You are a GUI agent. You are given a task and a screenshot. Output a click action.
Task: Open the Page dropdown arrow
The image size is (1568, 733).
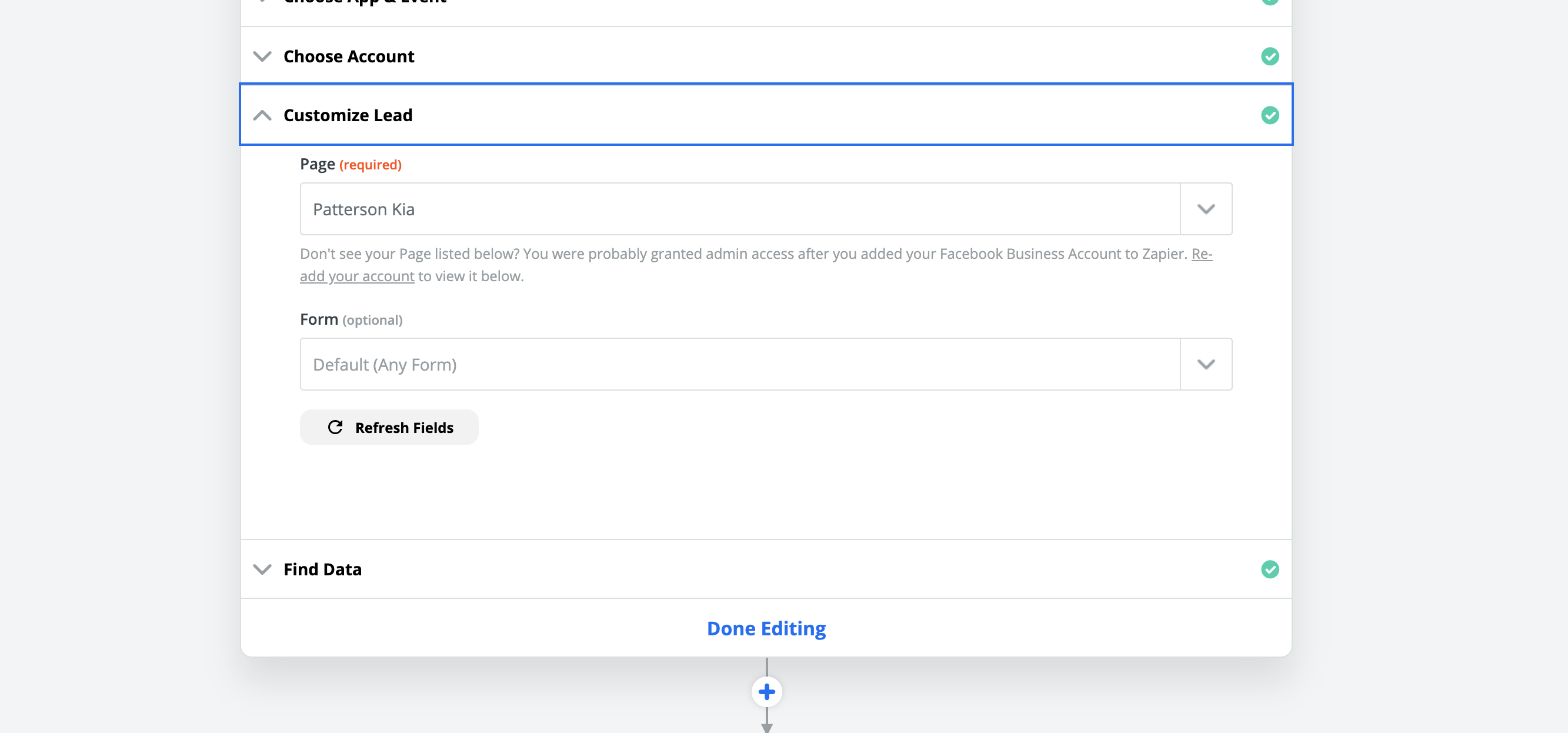[x=1206, y=209]
